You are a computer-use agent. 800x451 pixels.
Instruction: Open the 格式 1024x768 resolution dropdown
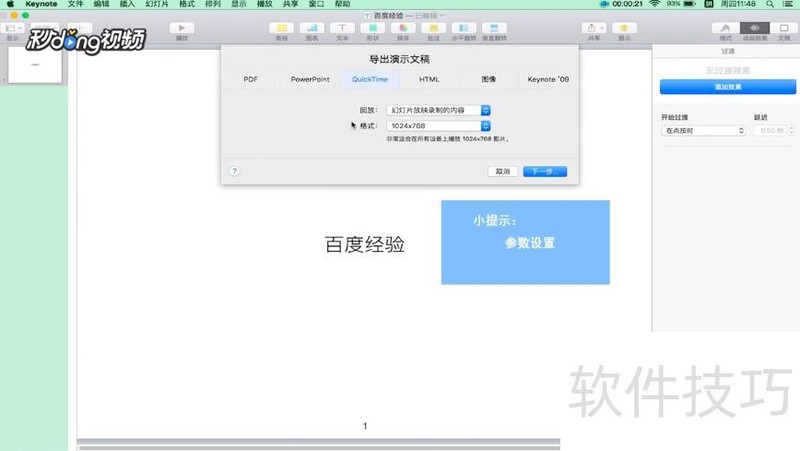[438, 126]
